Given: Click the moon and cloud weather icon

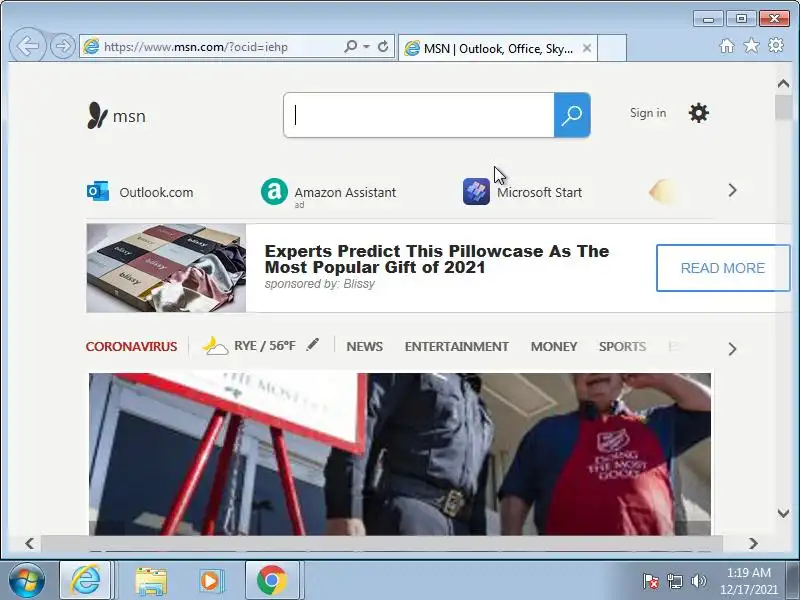Looking at the screenshot, I should coord(215,345).
